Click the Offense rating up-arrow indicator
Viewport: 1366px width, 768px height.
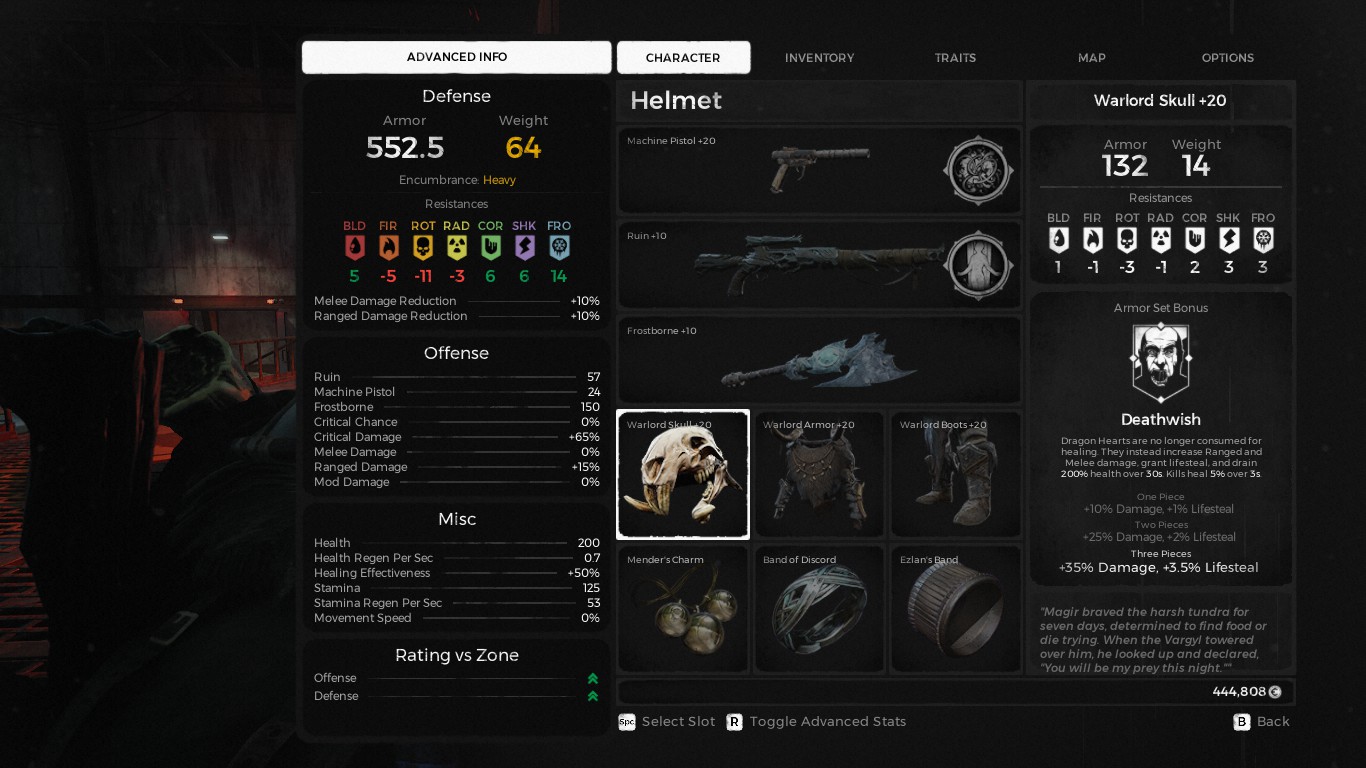coord(593,678)
